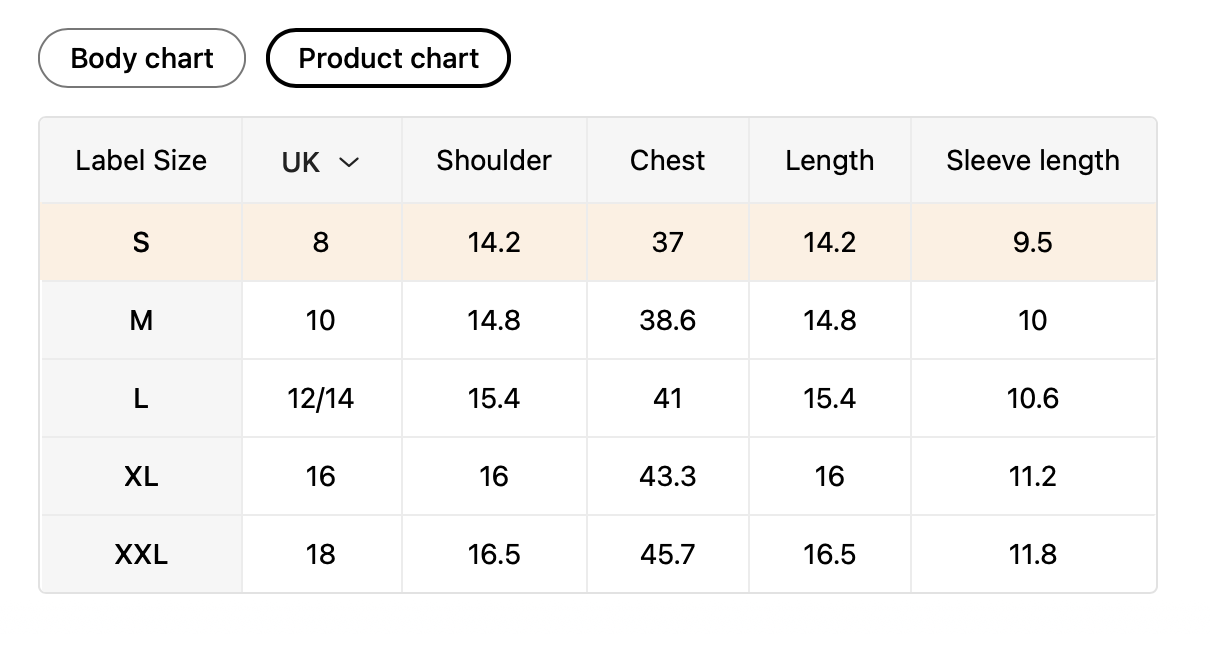
Task: Select the S size row label
Action: (x=141, y=242)
